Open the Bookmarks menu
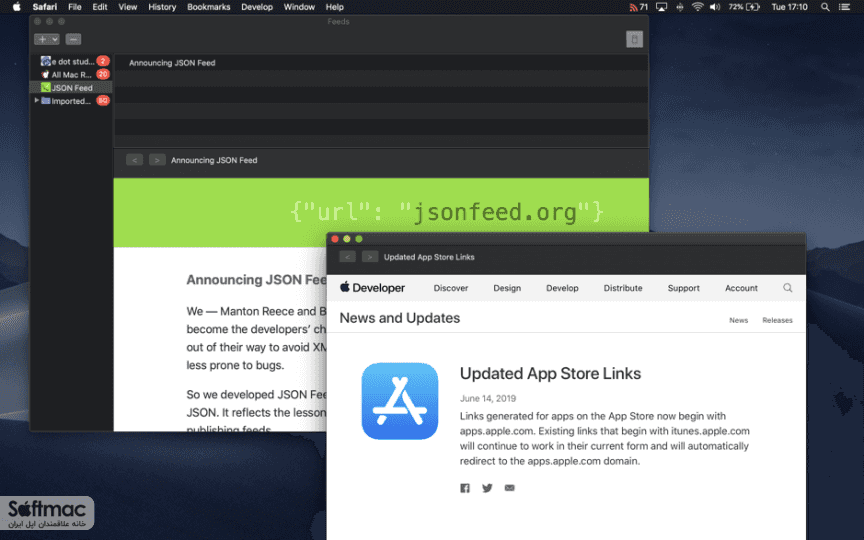 [208, 7]
